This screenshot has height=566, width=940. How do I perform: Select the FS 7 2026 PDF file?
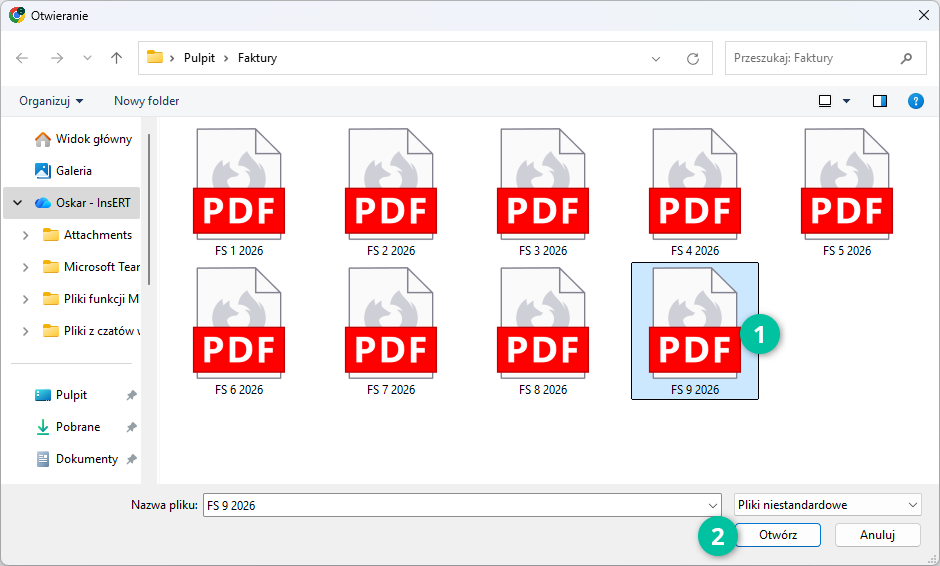point(391,330)
